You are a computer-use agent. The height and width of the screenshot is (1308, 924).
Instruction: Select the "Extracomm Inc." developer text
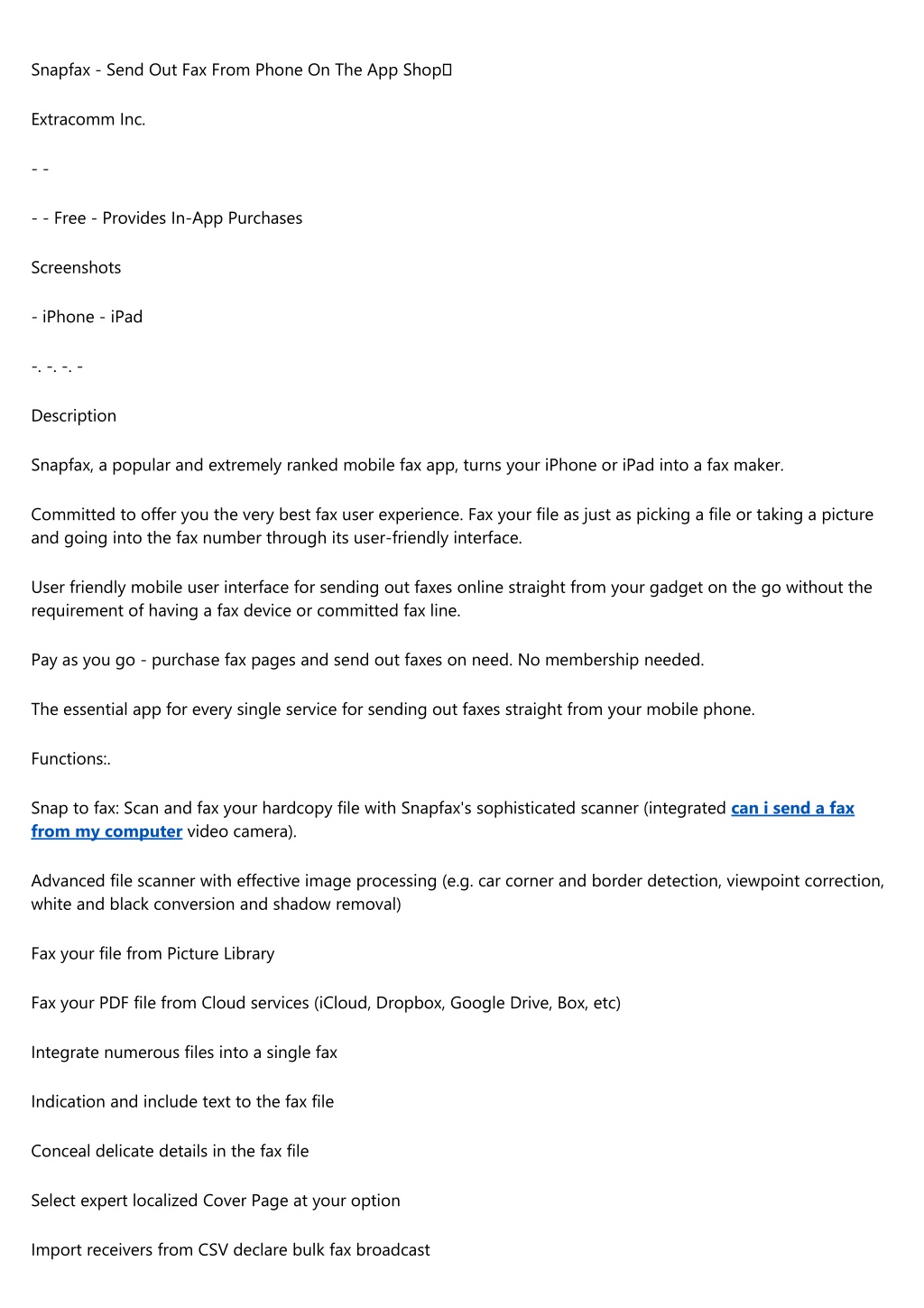point(88,119)
